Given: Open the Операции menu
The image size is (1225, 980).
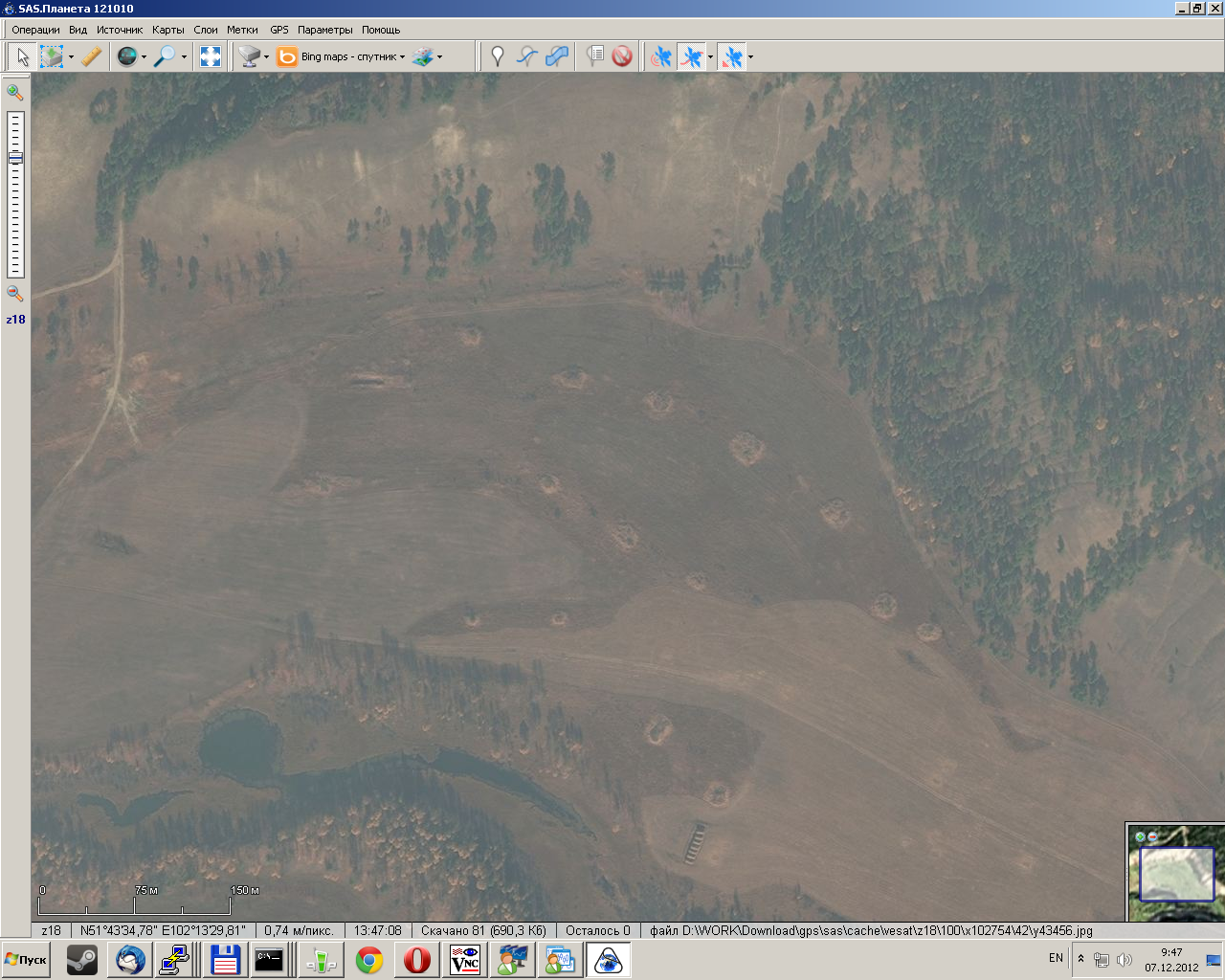Looking at the screenshot, I should click(35, 30).
